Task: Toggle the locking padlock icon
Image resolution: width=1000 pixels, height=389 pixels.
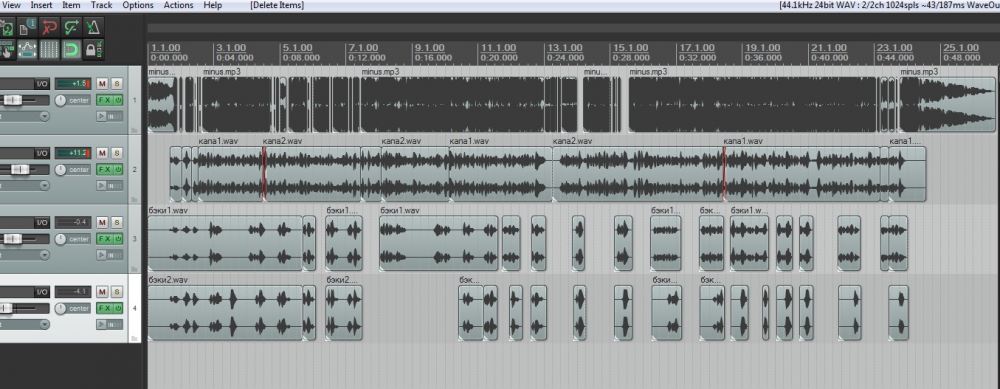Action: [x=93, y=49]
